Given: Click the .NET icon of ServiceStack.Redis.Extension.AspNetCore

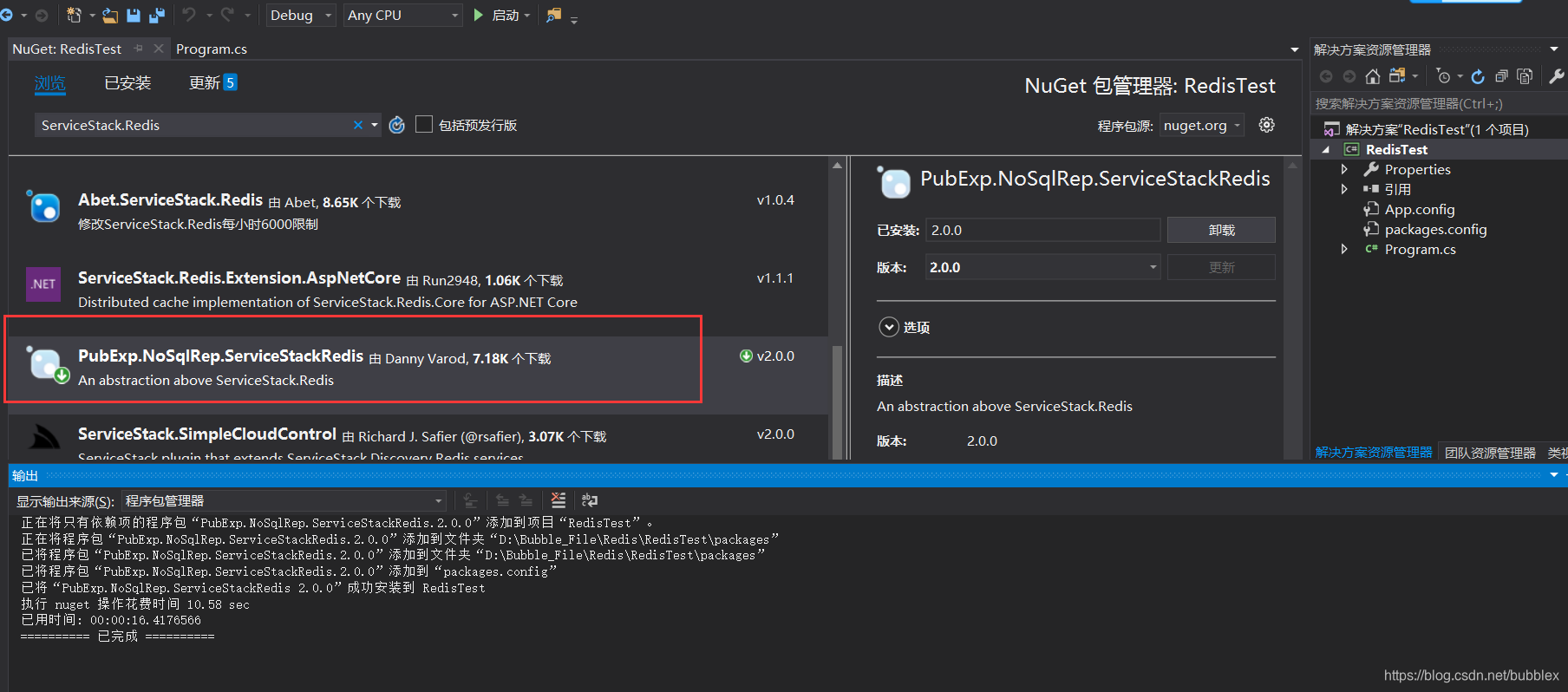Looking at the screenshot, I should pyautogui.click(x=43, y=284).
